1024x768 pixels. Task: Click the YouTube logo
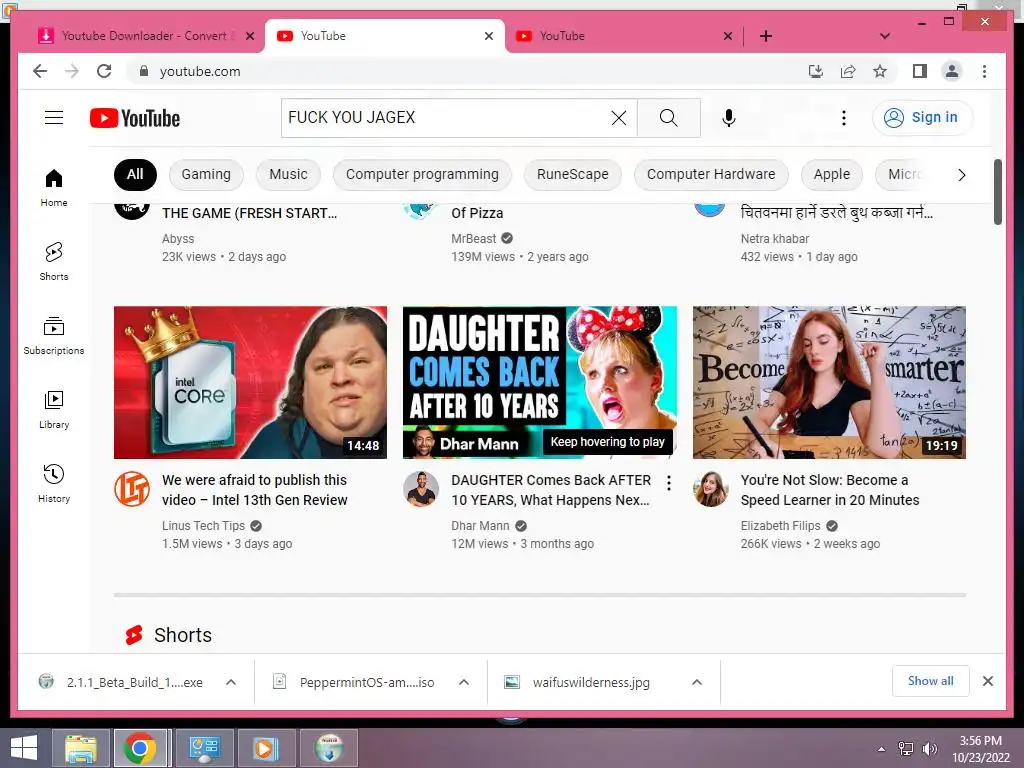135,118
